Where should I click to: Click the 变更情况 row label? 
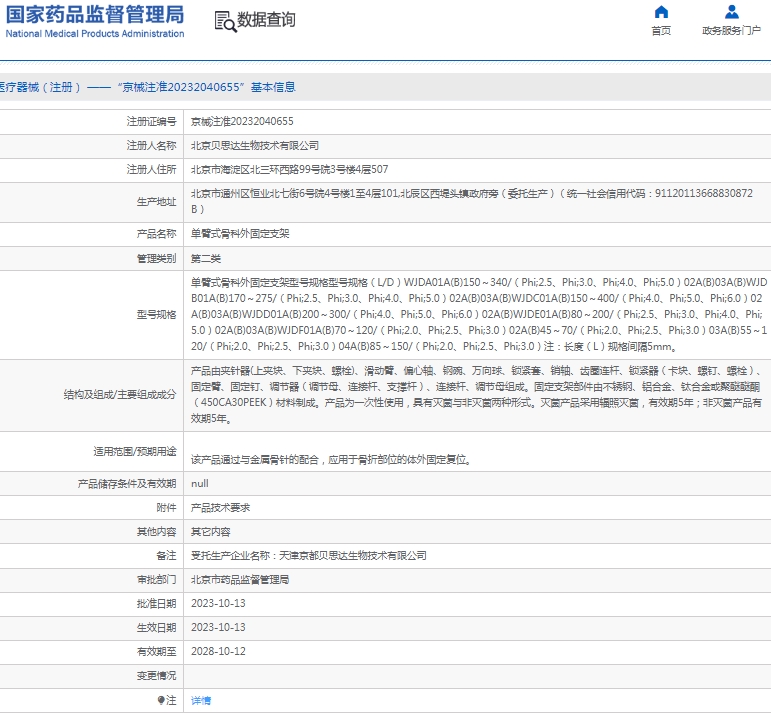tap(156, 676)
